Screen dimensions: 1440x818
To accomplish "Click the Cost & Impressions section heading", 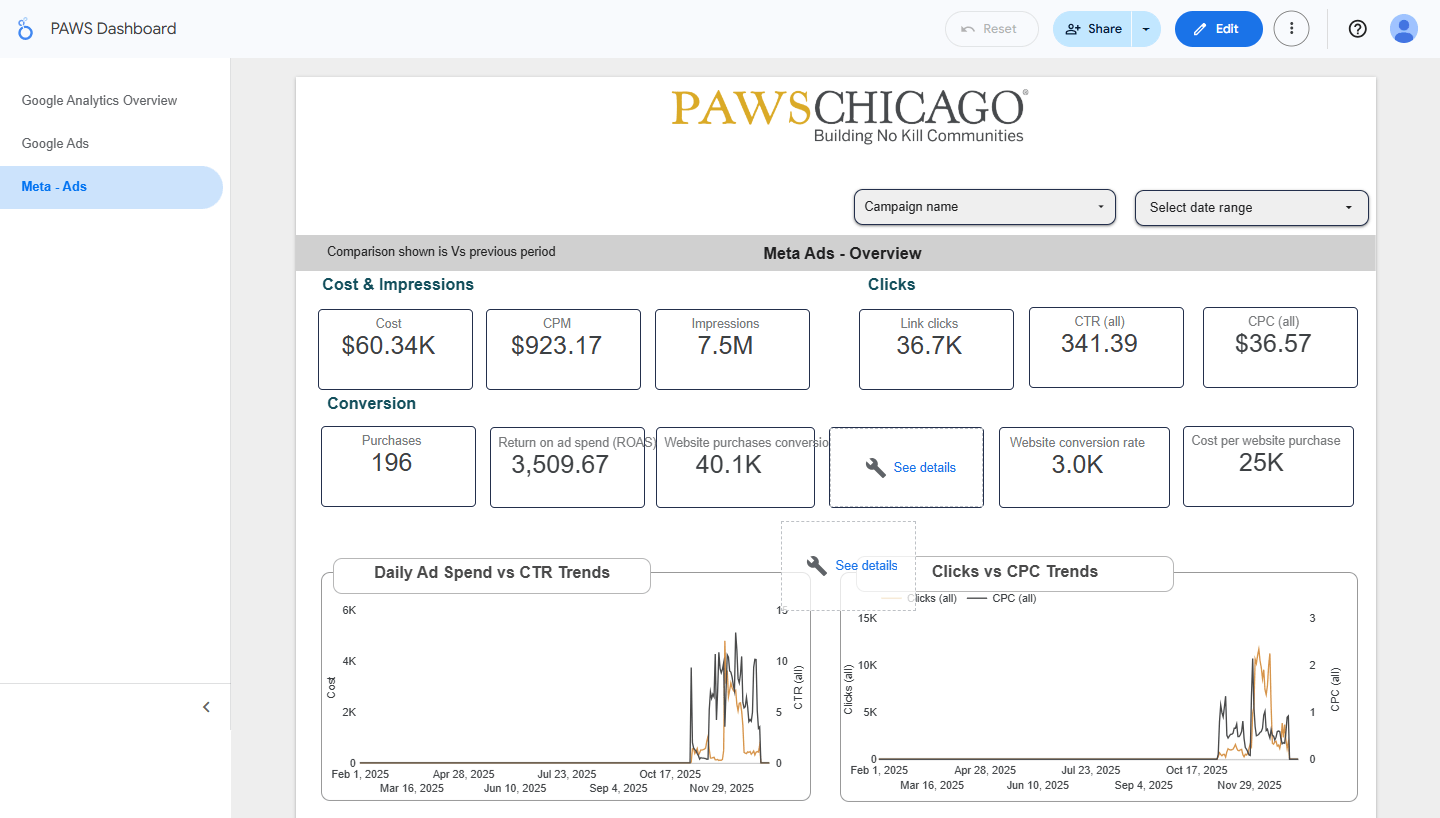I will pos(398,285).
